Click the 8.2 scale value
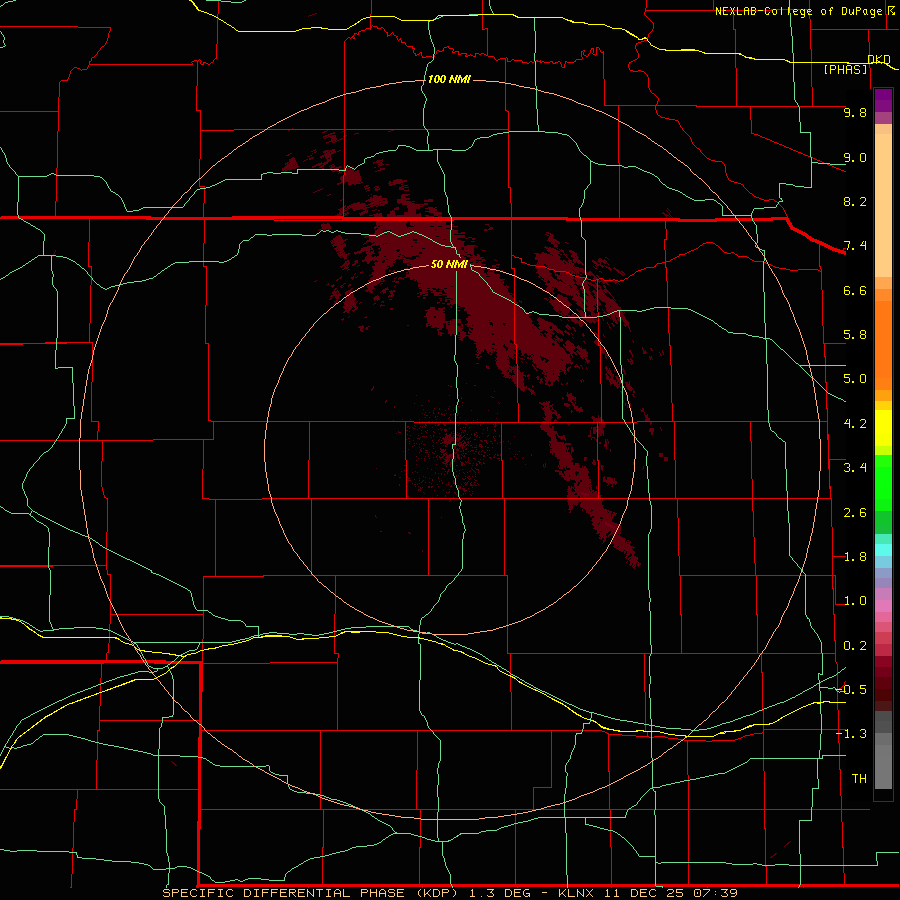Image resolution: width=900 pixels, height=900 pixels. coord(855,201)
